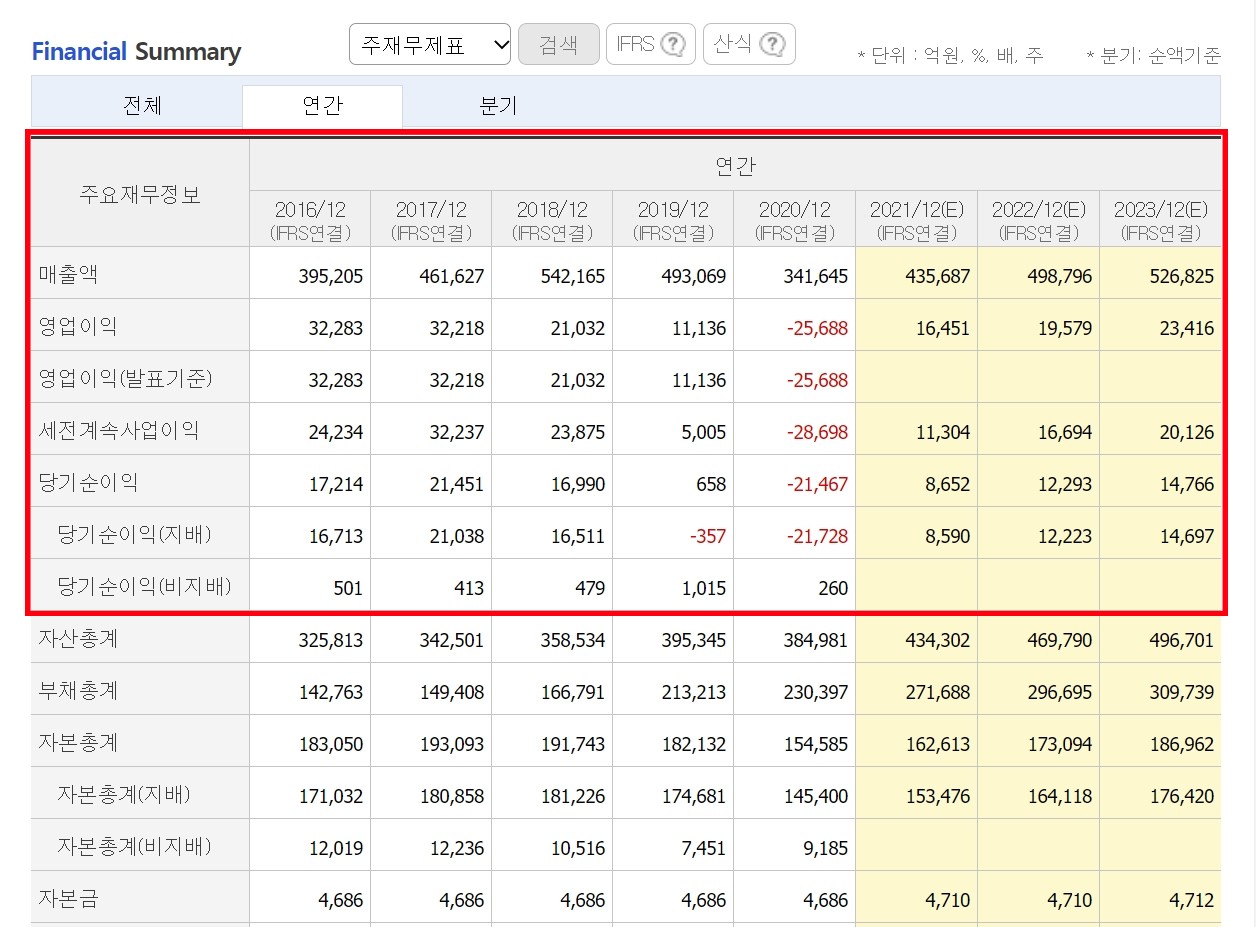Viewport: 1256px width, 927px height.
Task: Click the 2022/12(E) column header
Action: tap(1038, 219)
